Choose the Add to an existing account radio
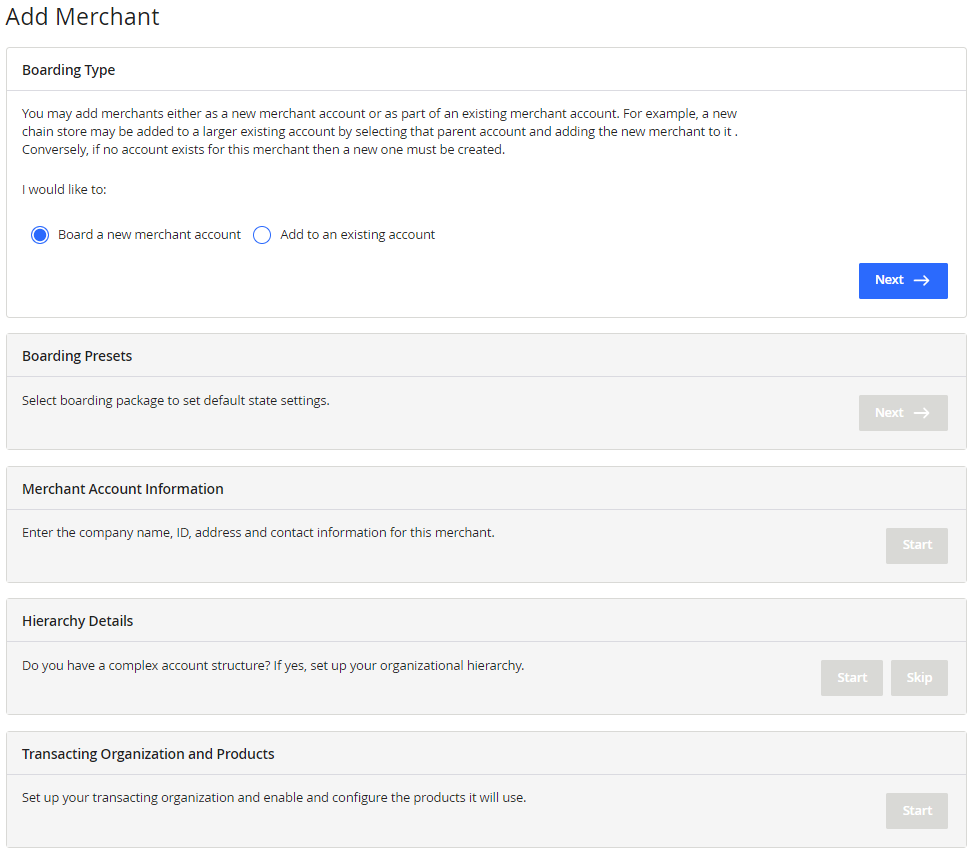The height and width of the screenshot is (857, 975). click(262, 235)
